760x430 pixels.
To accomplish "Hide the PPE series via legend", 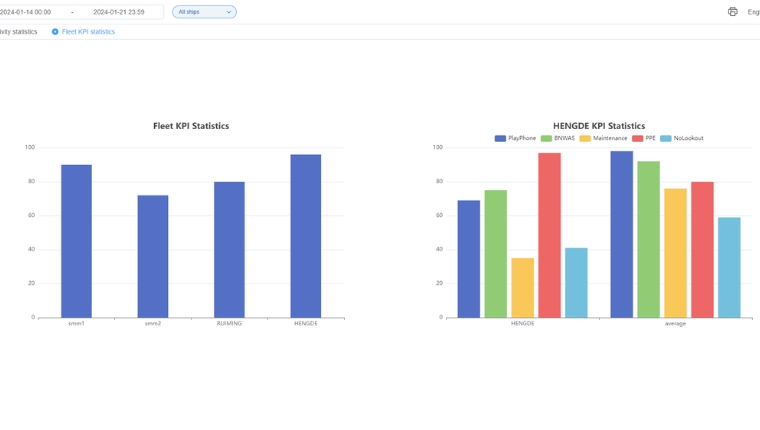I will [x=644, y=138].
